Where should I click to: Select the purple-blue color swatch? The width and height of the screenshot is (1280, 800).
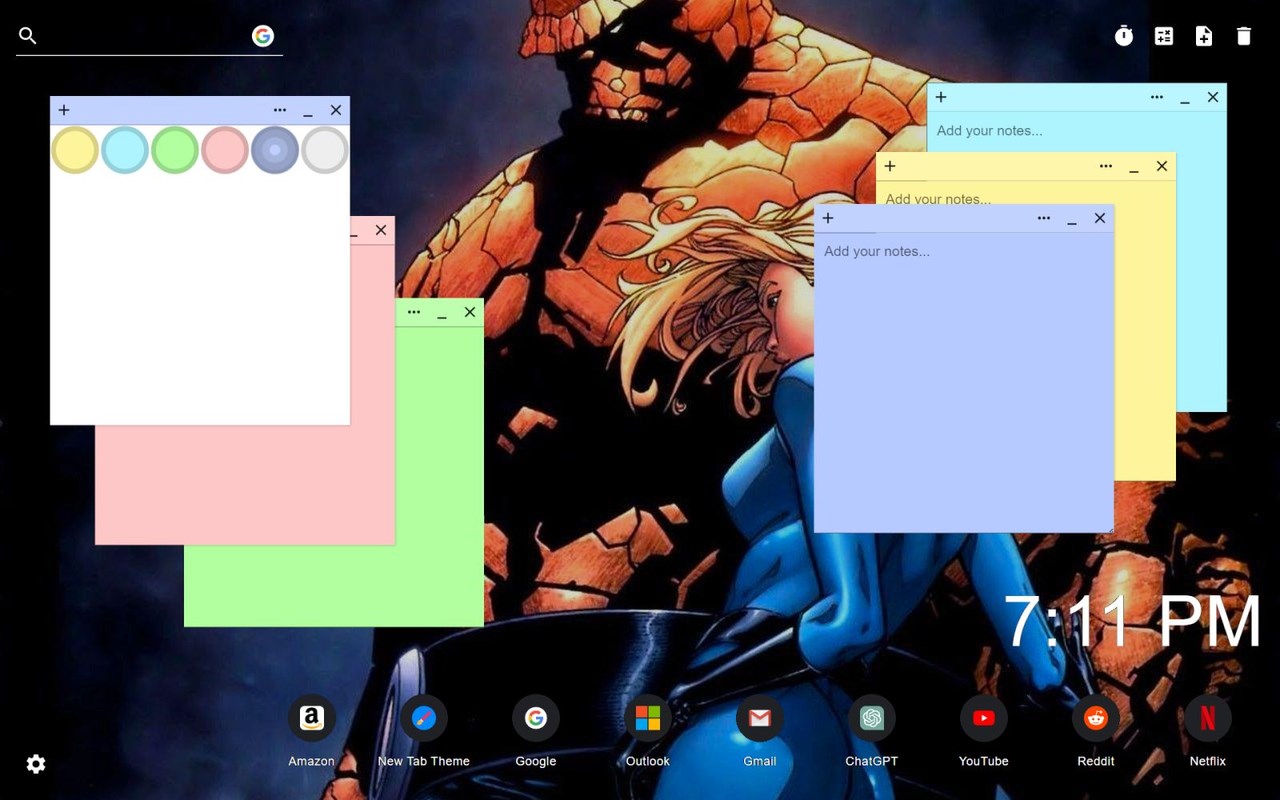coord(275,150)
